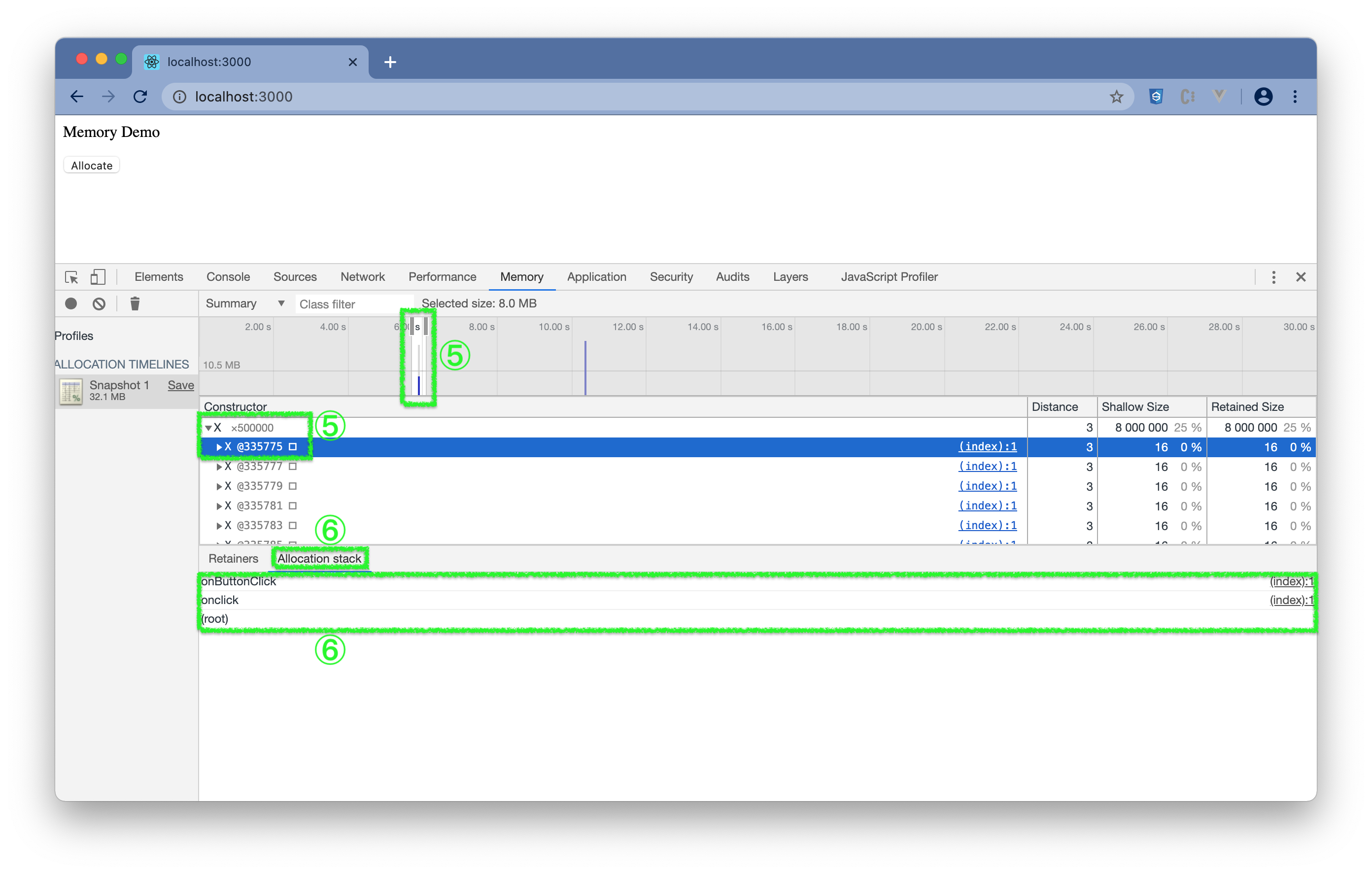The height and width of the screenshot is (874, 1372).
Task: Open the Performance panel tab
Action: pos(442,277)
